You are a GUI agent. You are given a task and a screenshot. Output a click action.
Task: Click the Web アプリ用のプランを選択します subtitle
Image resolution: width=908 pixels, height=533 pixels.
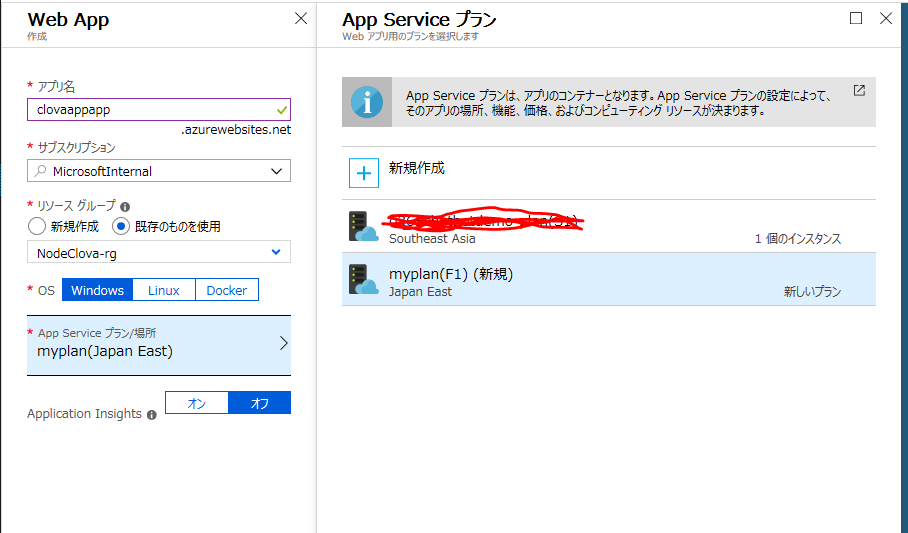click(411, 36)
